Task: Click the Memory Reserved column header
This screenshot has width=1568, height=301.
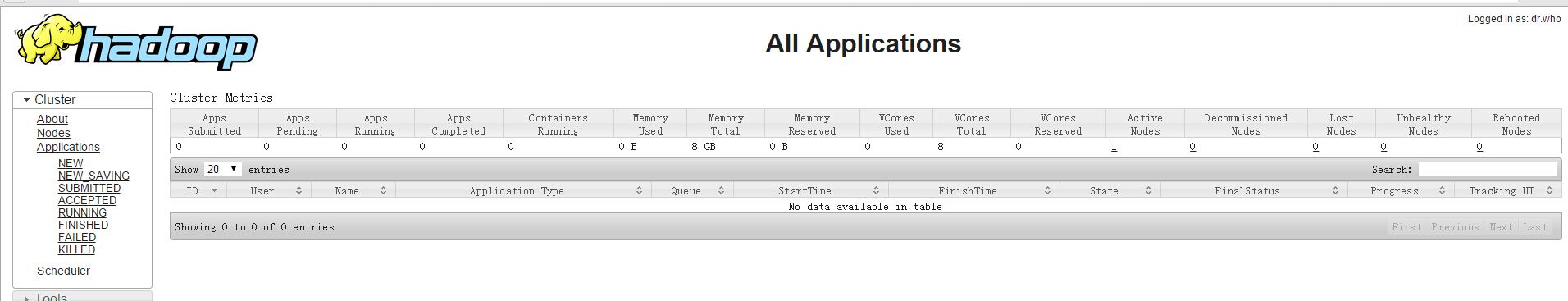Action: [812, 125]
